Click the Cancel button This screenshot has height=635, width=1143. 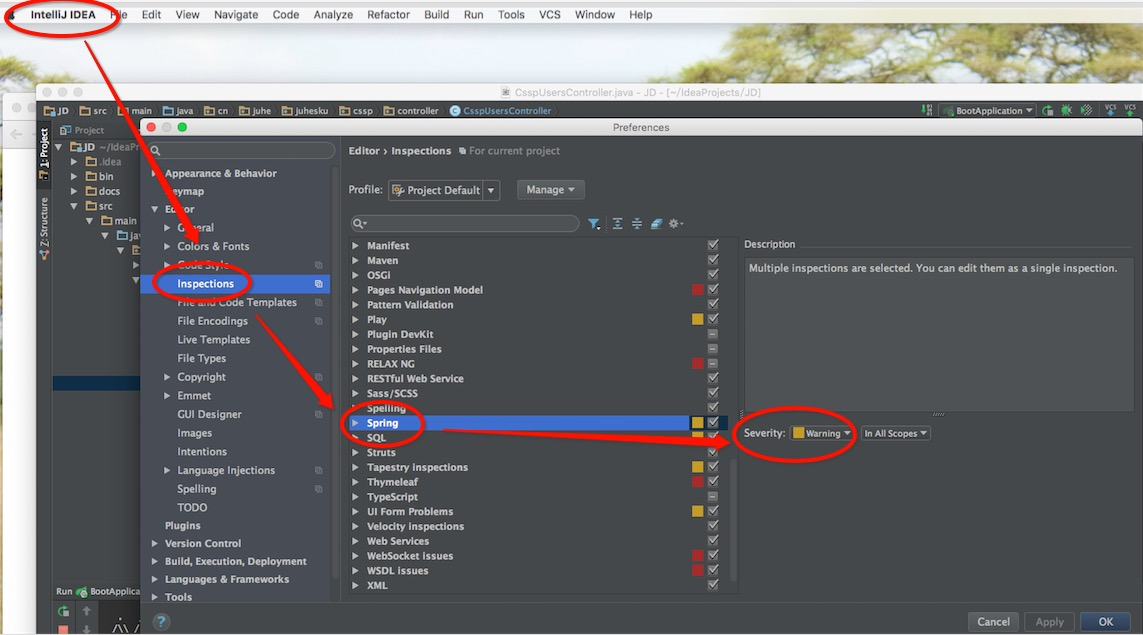[x=994, y=622]
